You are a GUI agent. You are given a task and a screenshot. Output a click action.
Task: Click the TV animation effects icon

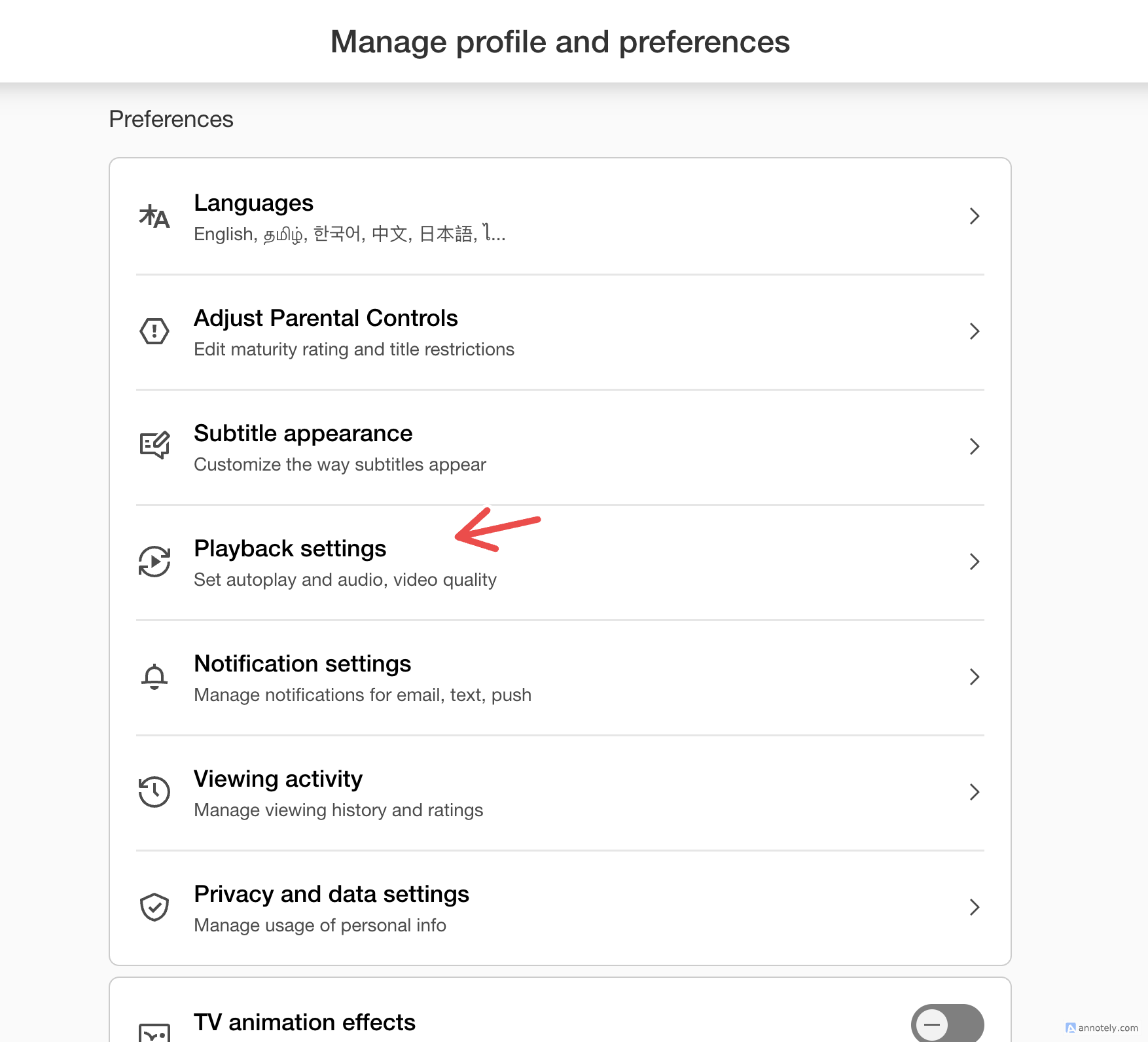(154, 1032)
